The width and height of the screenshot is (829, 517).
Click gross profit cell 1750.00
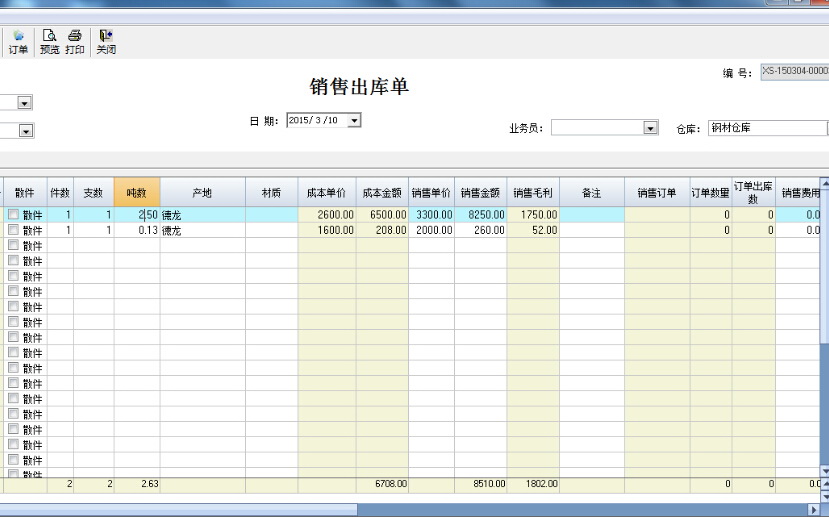tap(533, 215)
